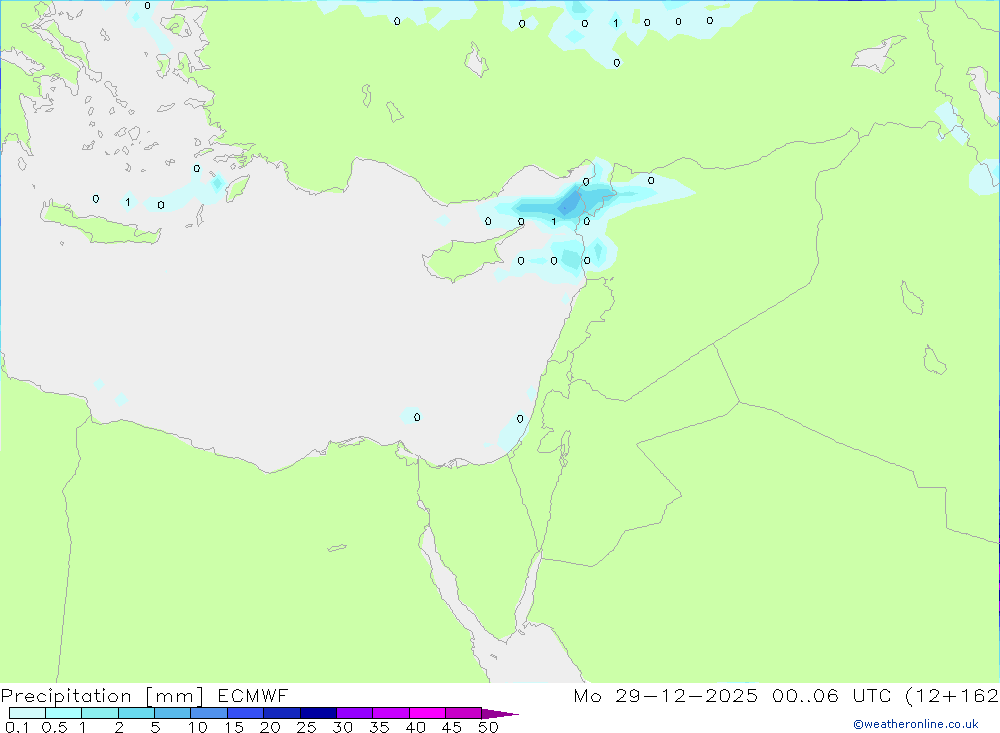The image size is (1000, 733).
Task: Click the '00..06 UTC' time range text
Action: [831, 695]
